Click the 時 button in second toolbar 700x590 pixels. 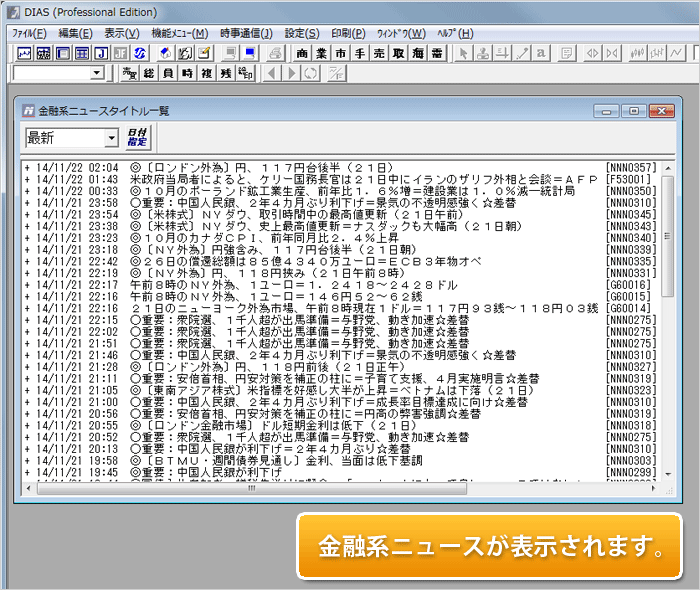tap(187, 73)
